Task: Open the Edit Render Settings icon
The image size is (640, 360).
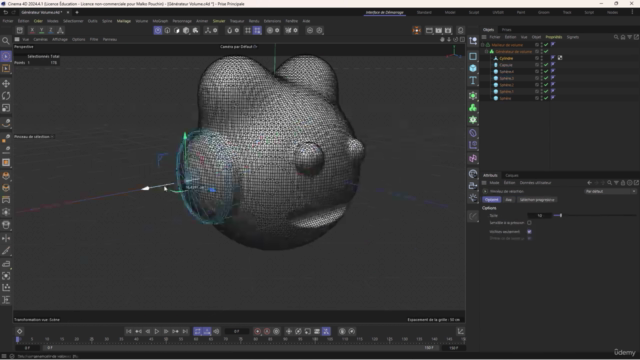Action: (x=448, y=30)
